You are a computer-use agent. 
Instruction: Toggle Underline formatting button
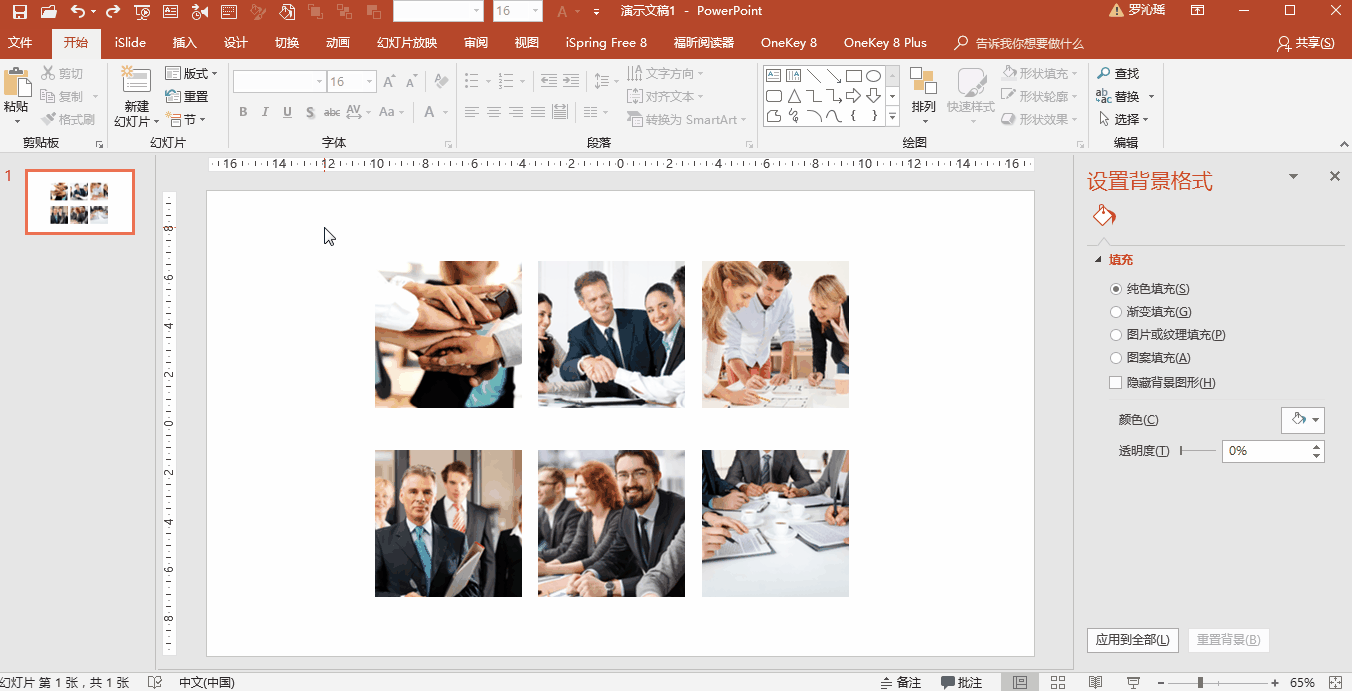[x=288, y=112]
